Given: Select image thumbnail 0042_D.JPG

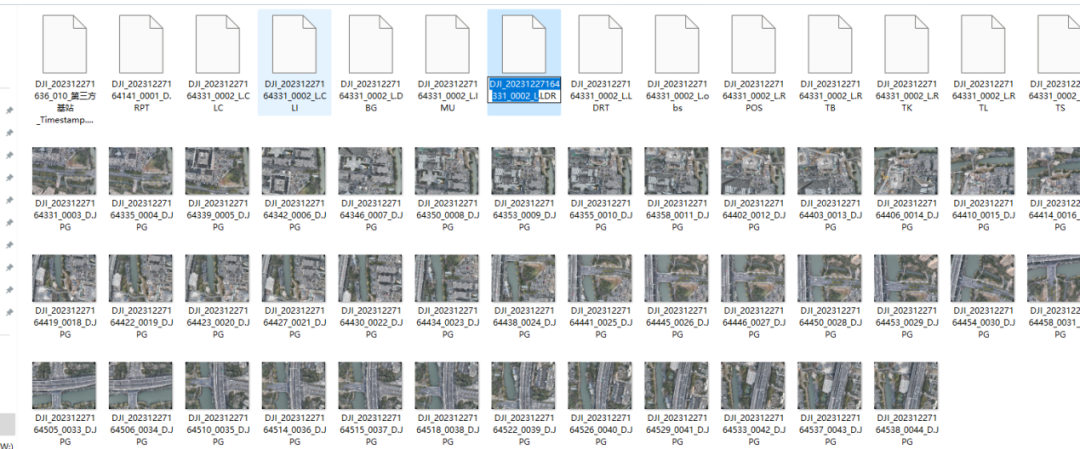Looking at the screenshot, I should click(x=753, y=386).
